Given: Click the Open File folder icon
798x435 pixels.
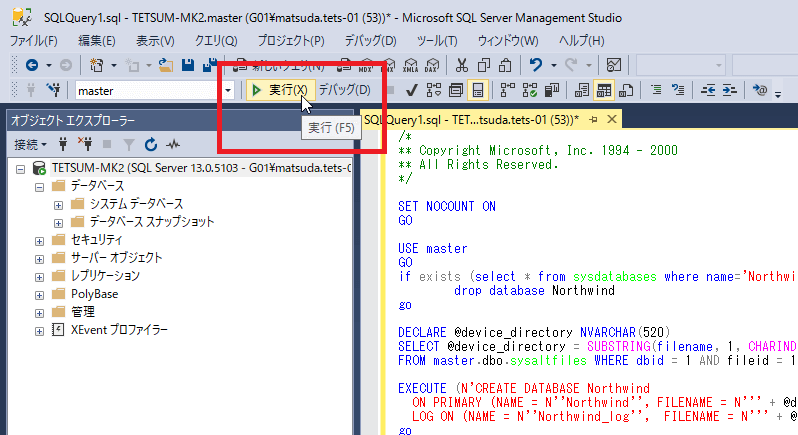Looking at the screenshot, I should point(165,65).
